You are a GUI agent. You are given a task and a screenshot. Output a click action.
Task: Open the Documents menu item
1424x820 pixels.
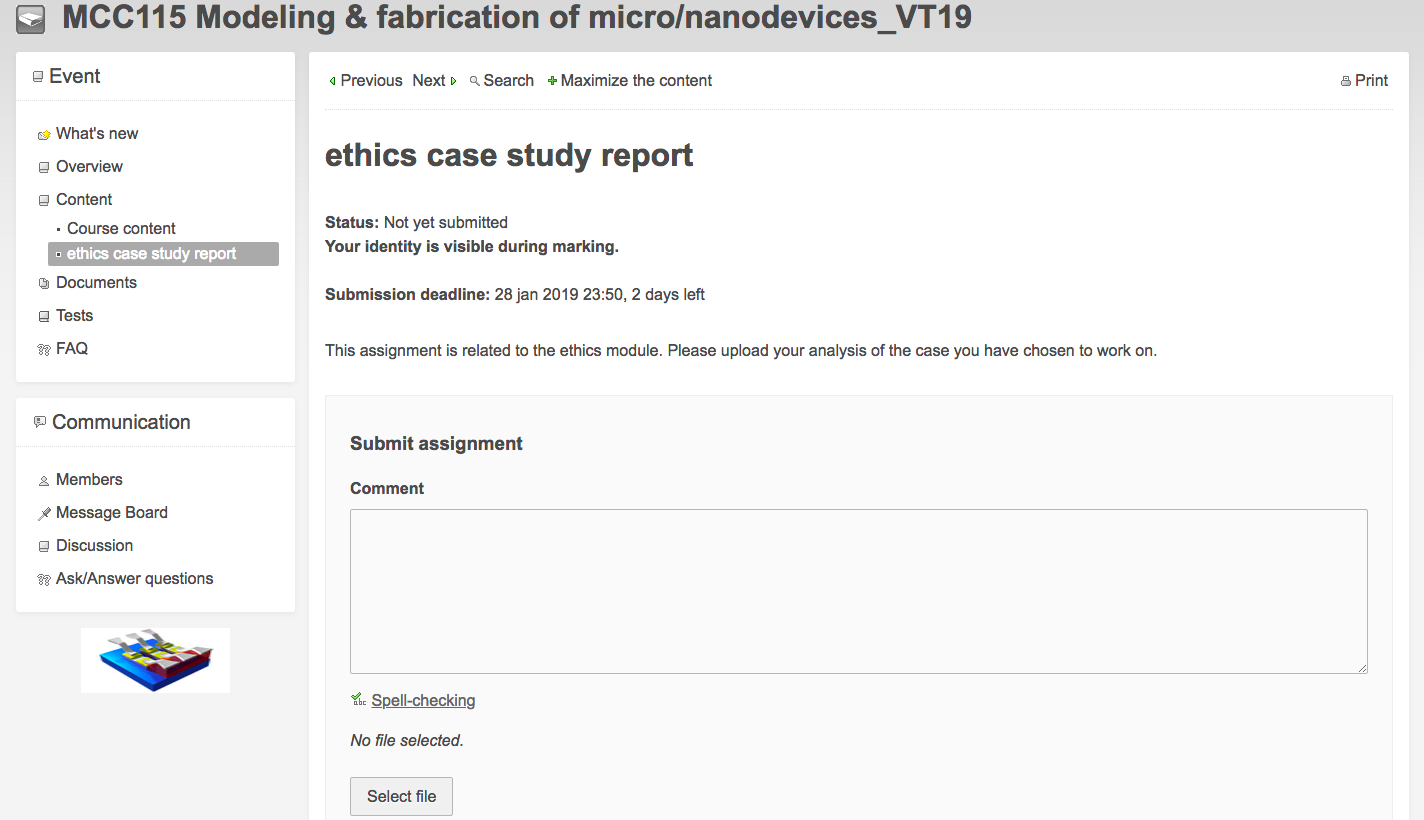(96, 282)
